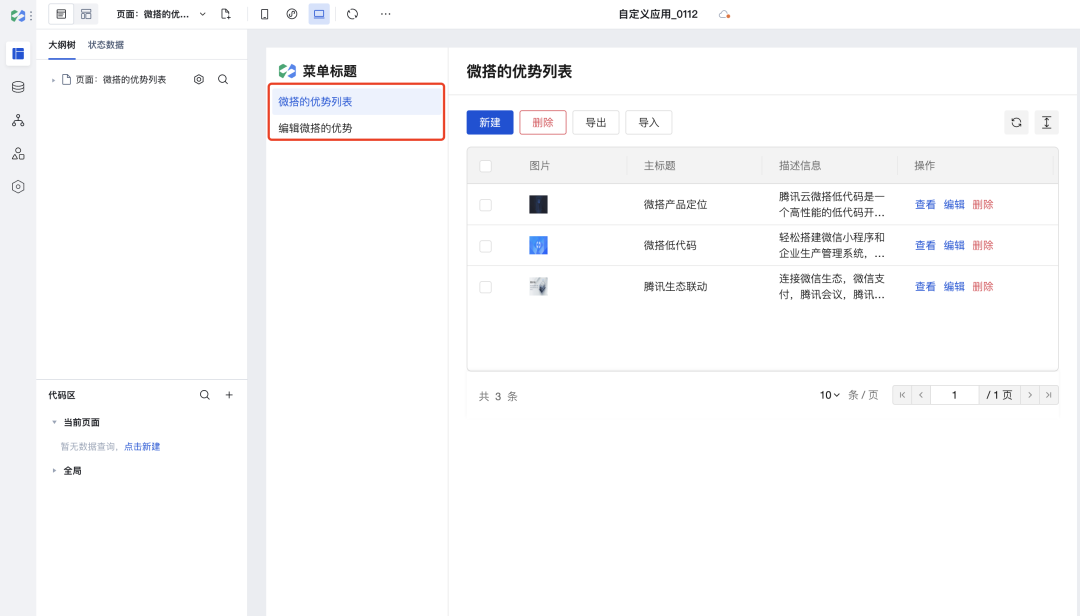Expand the 页面: 微搭的优势列表 tree node
The height and width of the screenshot is (616, 1080).
click(x=54, y=80)
